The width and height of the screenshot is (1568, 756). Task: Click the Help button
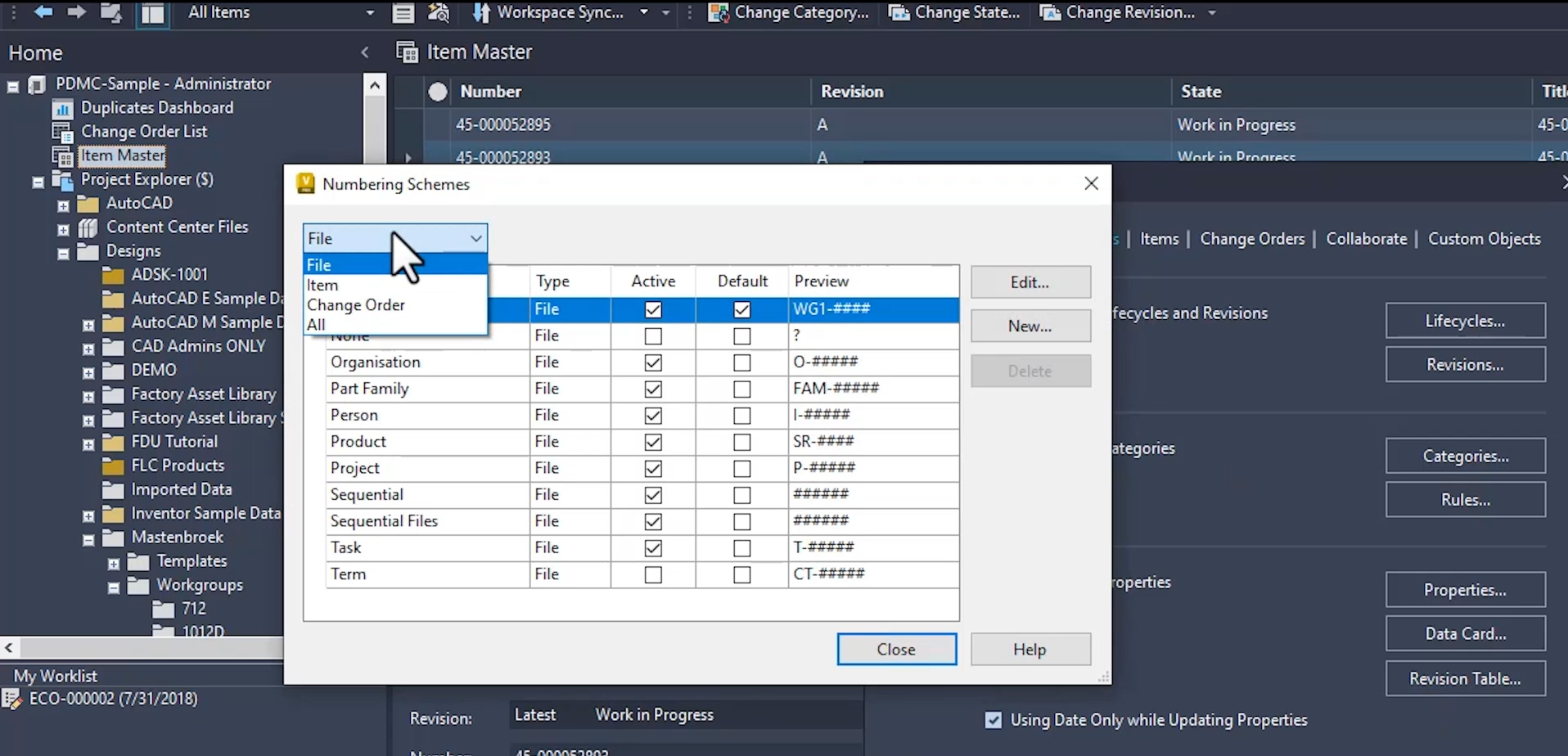[x=1030, y=649]
